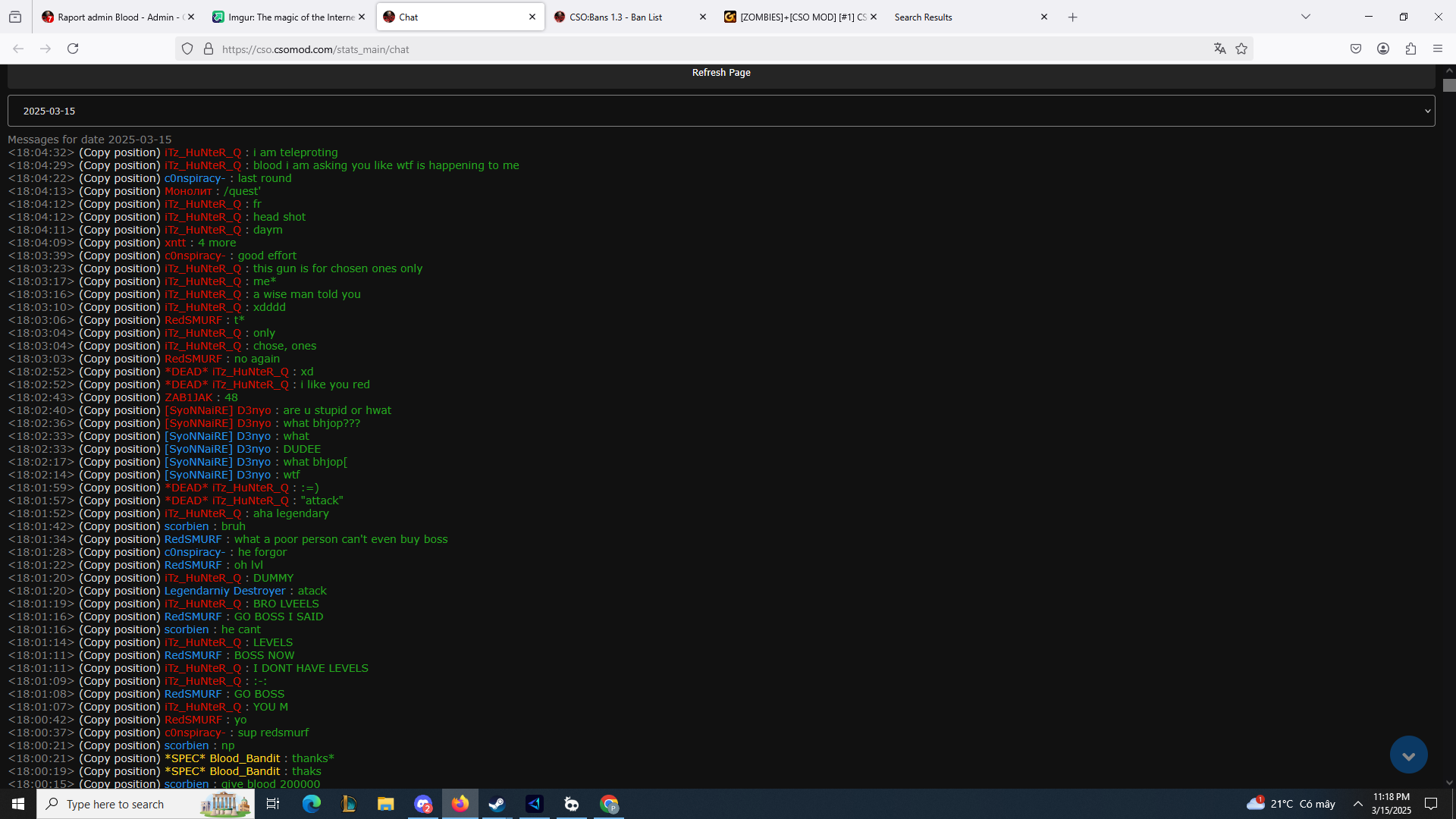Bookmark this page with the star icon
The height and width of the screenshot is (819, 1456).
(1241, 49)
